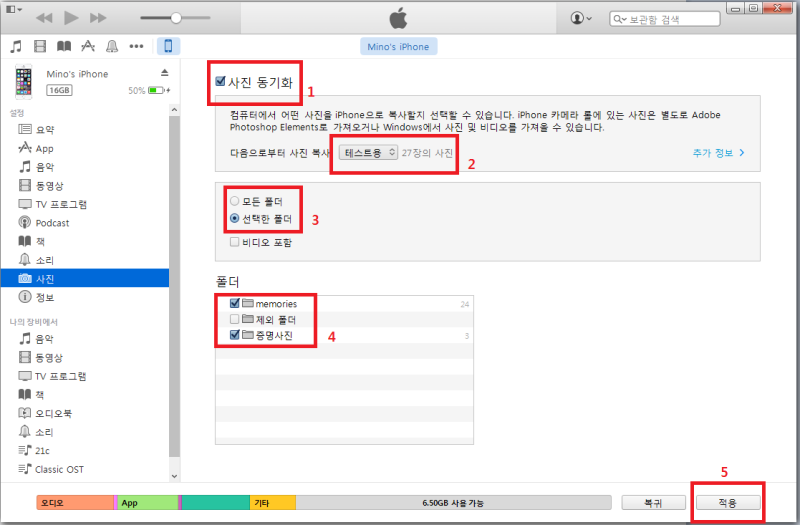Toggle the 사진 동기화 checkbox
Screen dimensions: 800x525
pos(220,81)
